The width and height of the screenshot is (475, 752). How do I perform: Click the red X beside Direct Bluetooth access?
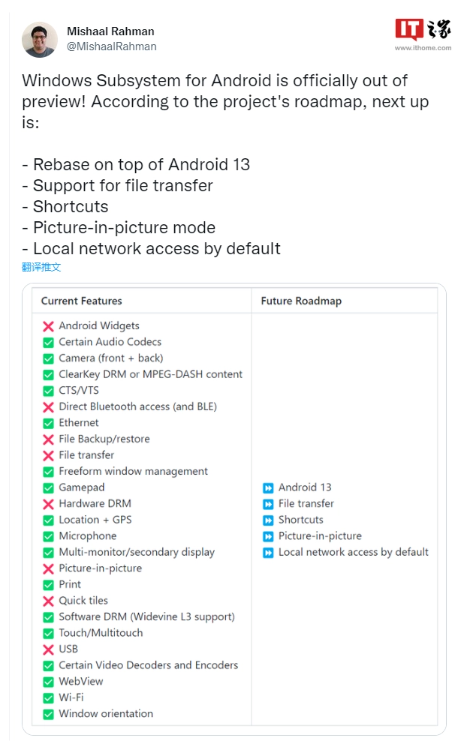coord(48,407)
